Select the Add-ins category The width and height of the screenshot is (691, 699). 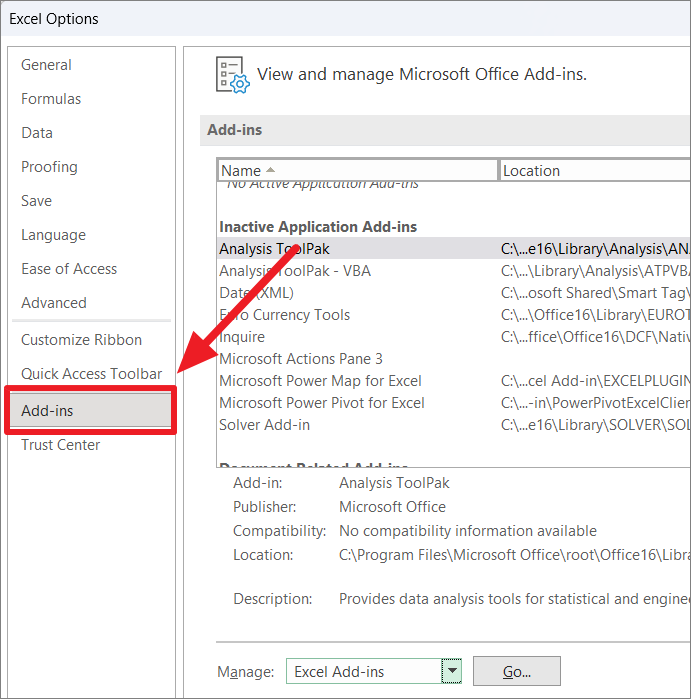point(90,411)
